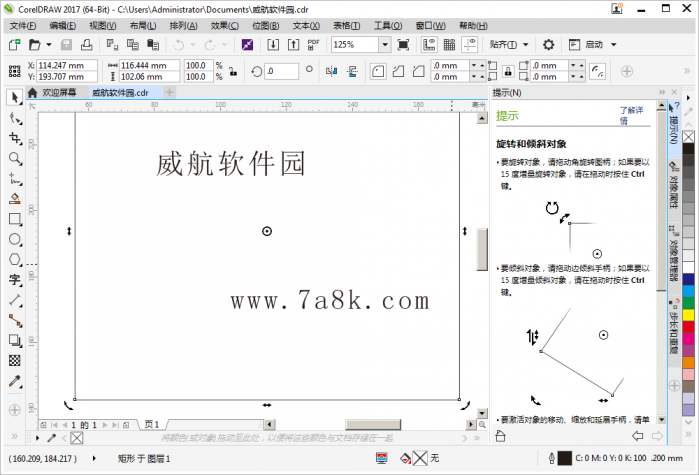
Task: Select the Crop tool
Action: 15,138
